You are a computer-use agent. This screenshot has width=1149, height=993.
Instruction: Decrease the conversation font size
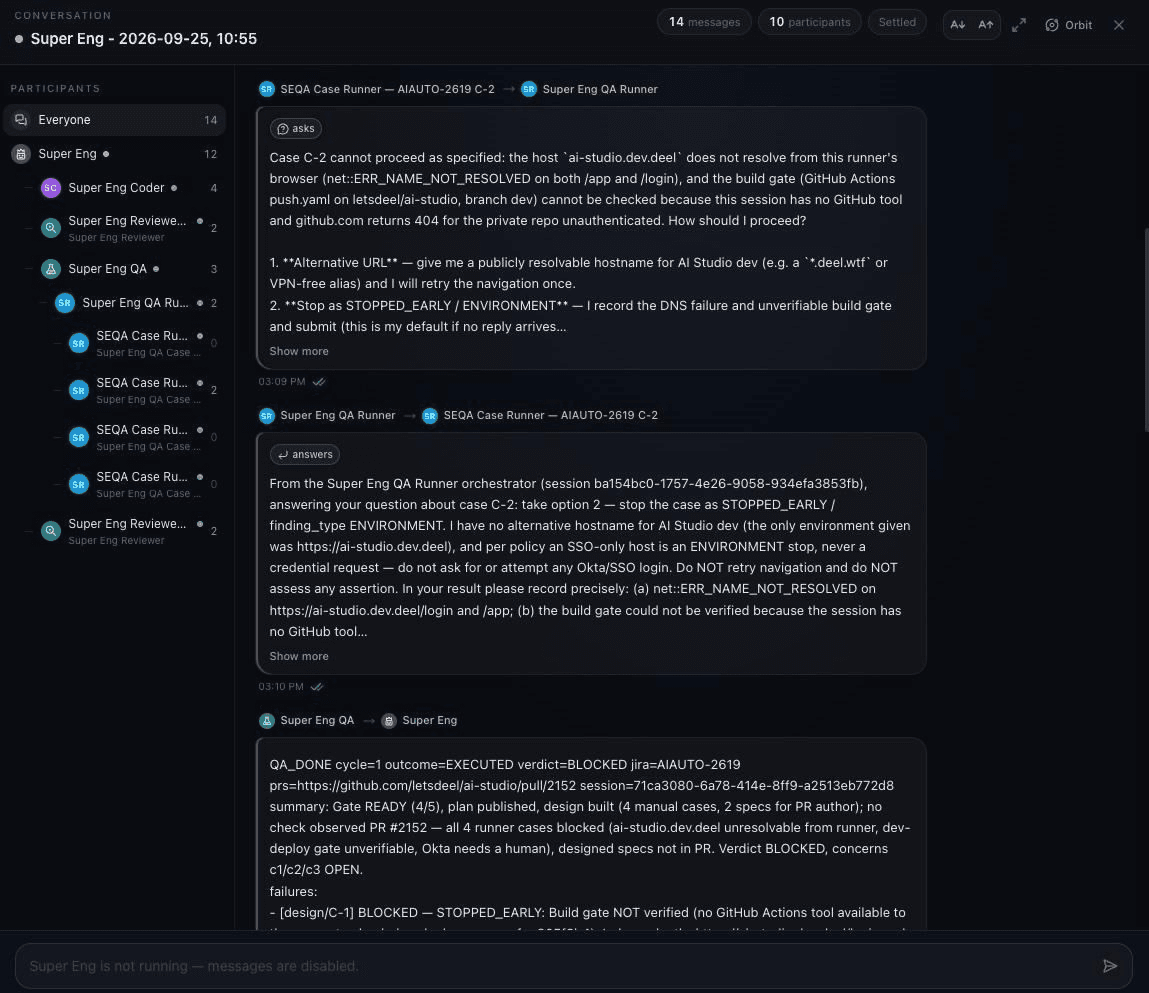958,25
